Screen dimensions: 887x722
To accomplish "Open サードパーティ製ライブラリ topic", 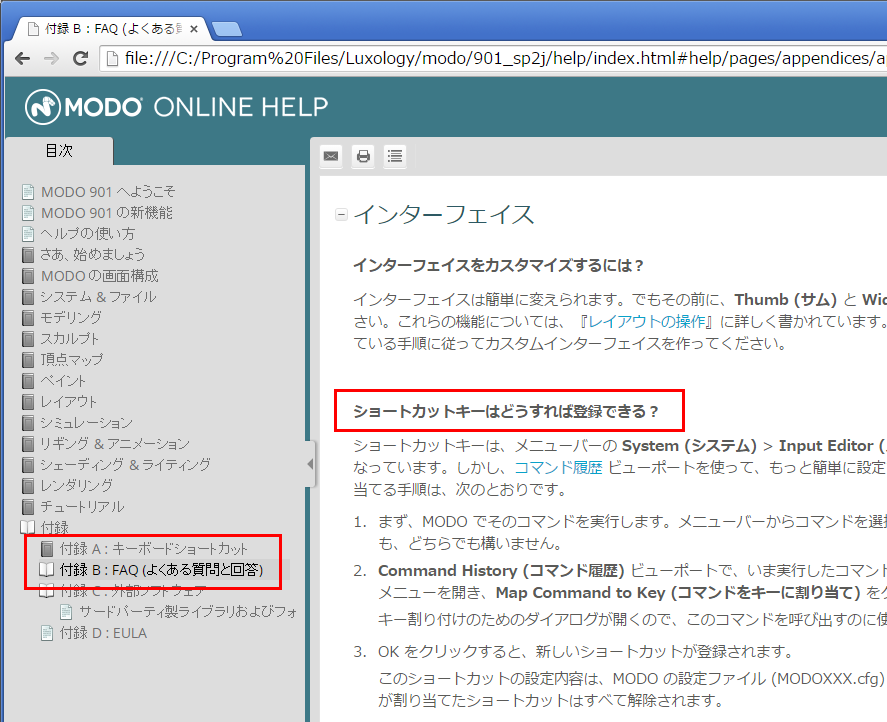I will pyautogui.click(x=188, y=611).
